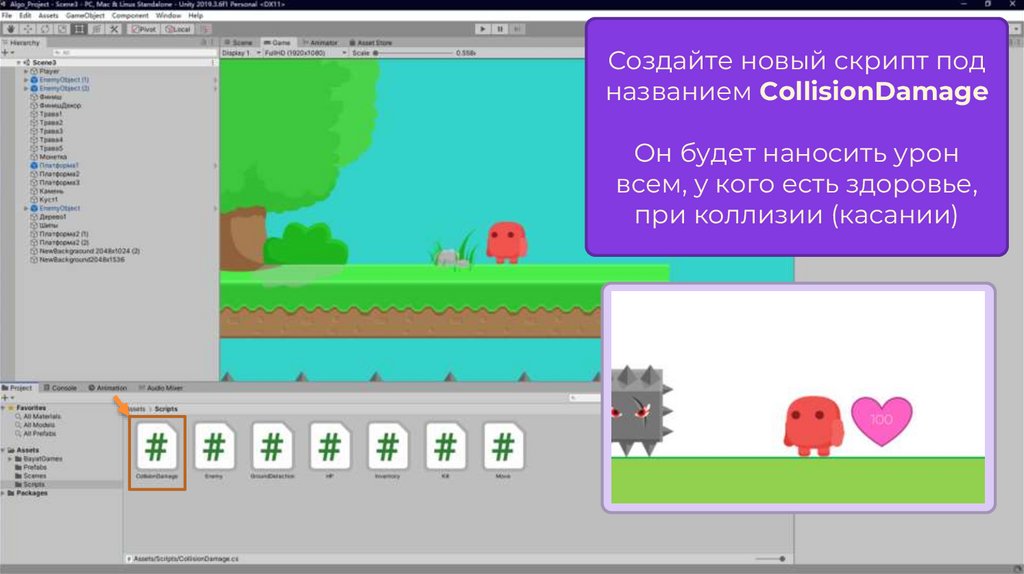This screenshot has height=574, width=1024.
Task: Select the combined Transform tool
Action: click(x=96, y=29)
